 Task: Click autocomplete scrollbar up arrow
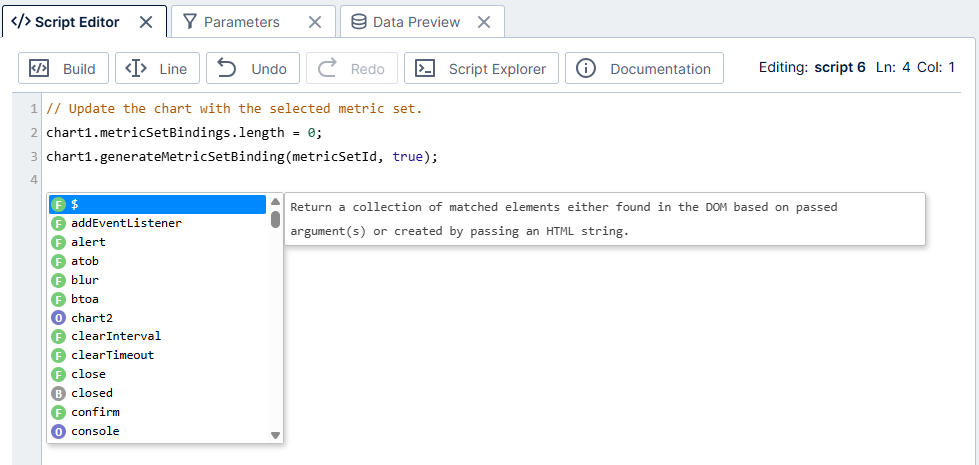pos(275,202)
